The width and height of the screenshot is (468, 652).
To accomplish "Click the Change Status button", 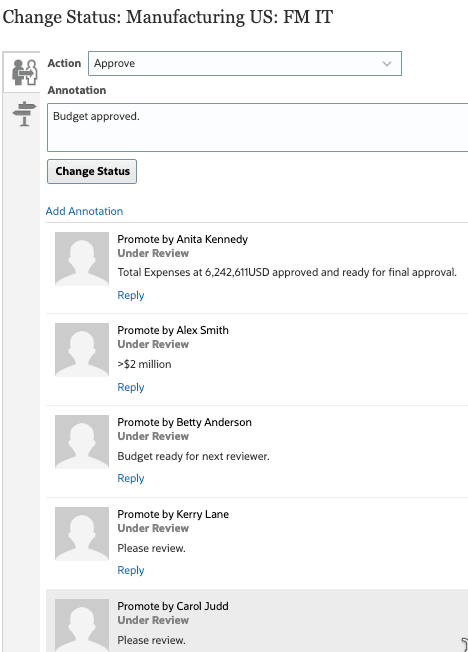I will [92, 171].
